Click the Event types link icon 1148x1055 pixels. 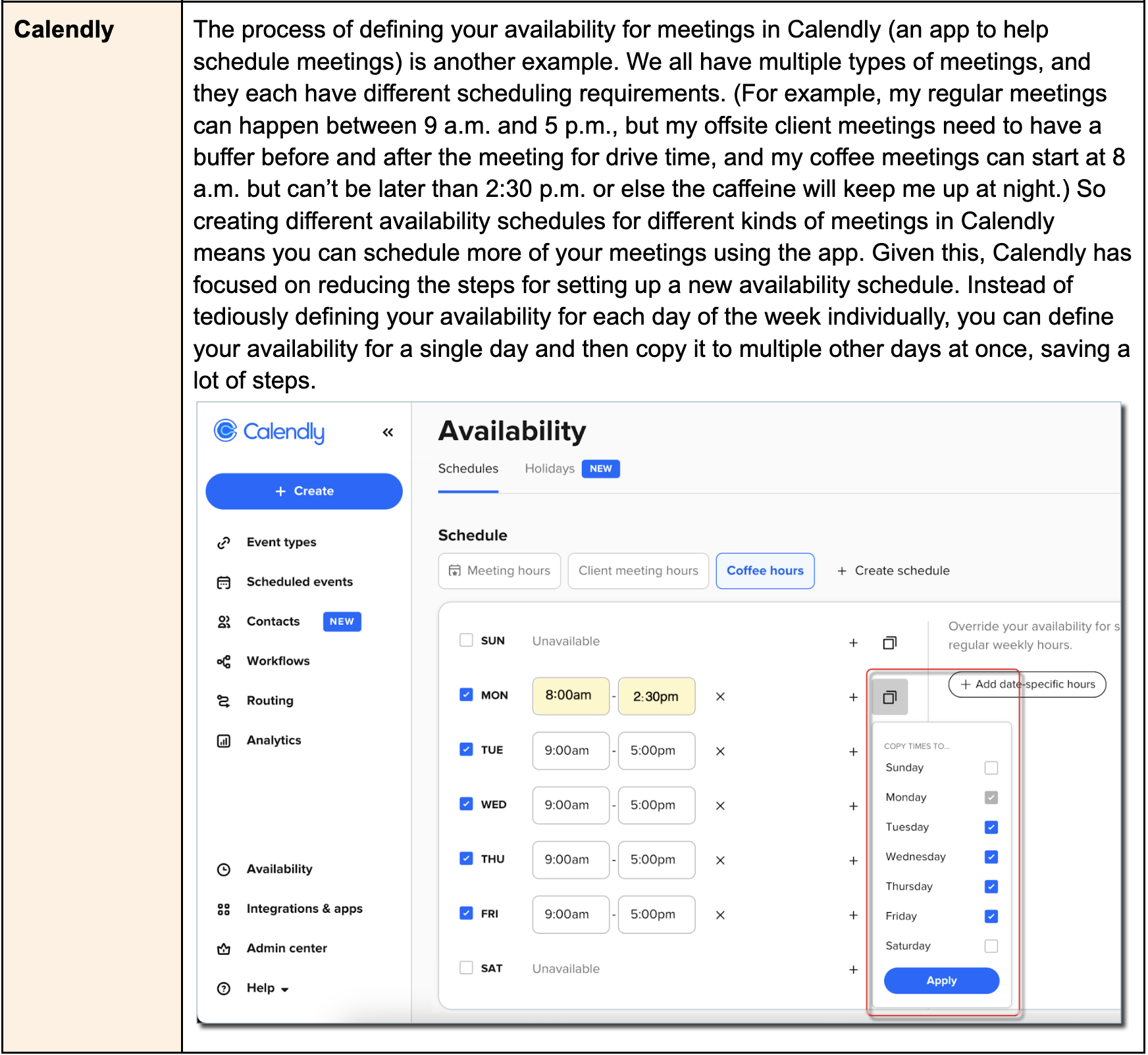pyautogui.click(x=224, y=543)
